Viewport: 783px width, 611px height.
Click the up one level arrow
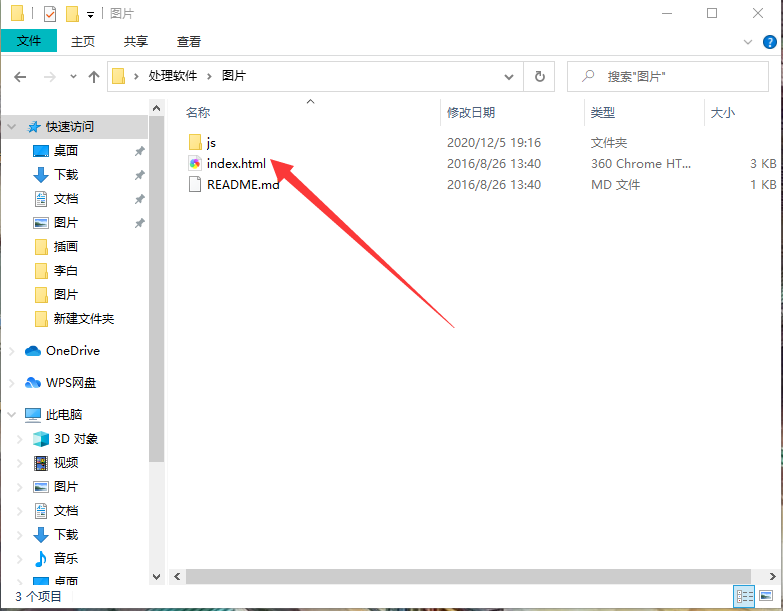click(x=94, y=76)
